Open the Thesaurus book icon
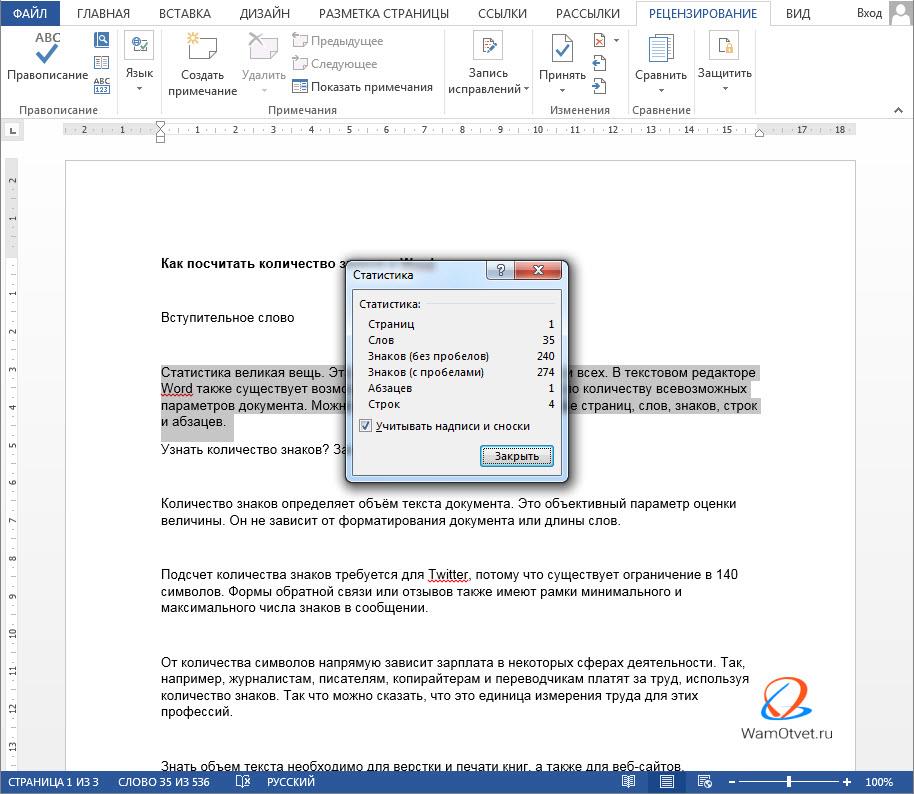This screenshot has width=914, height=794. [101, 62]
